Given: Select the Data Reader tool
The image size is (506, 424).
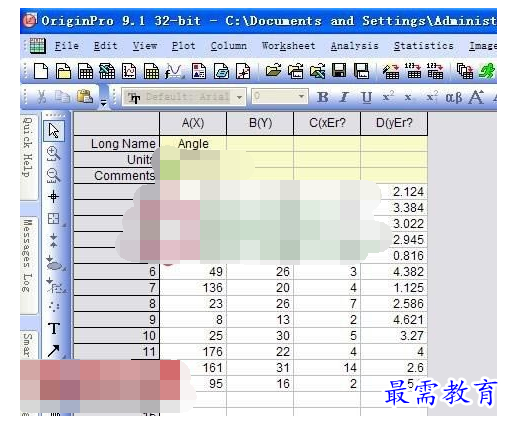Looking at the screenshot, I should pyautogui.click(x=53, y=219).
